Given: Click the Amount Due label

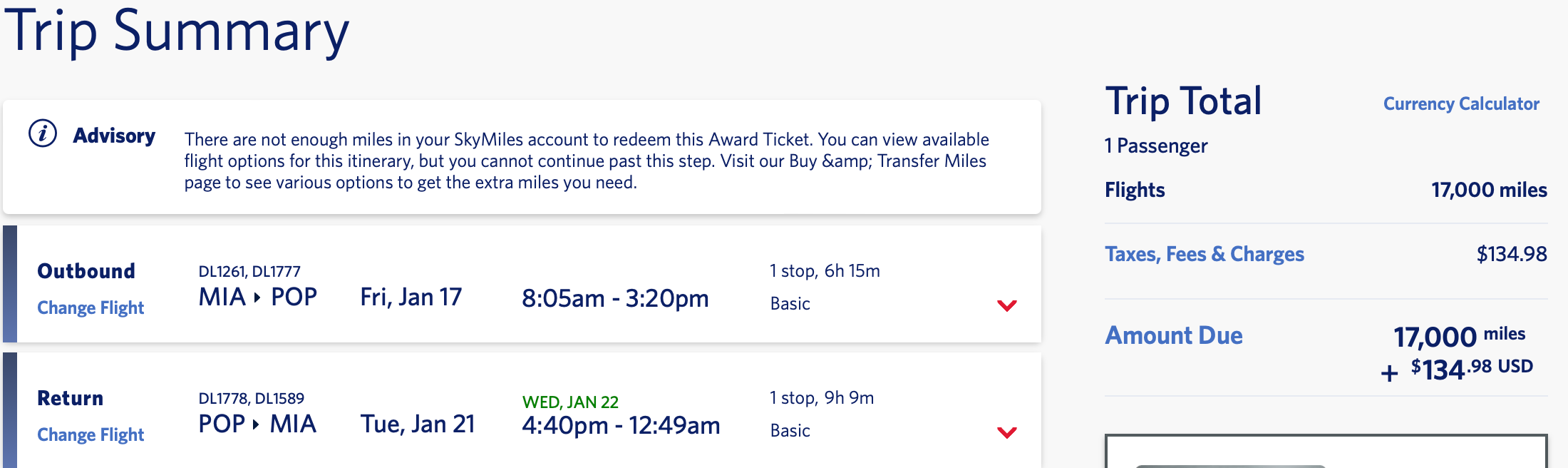Looking at the screenshot, I should coord(1173,335).
